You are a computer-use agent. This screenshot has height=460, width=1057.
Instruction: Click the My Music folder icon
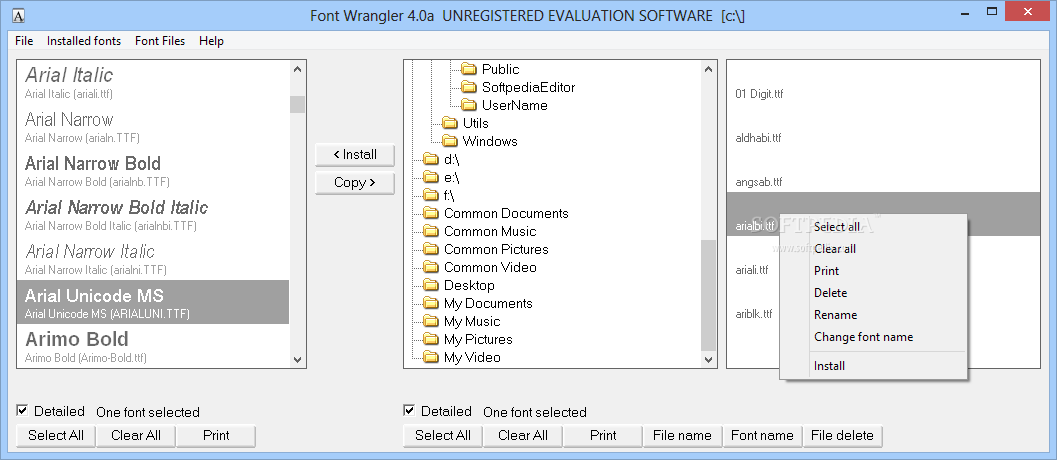point(431,321)
